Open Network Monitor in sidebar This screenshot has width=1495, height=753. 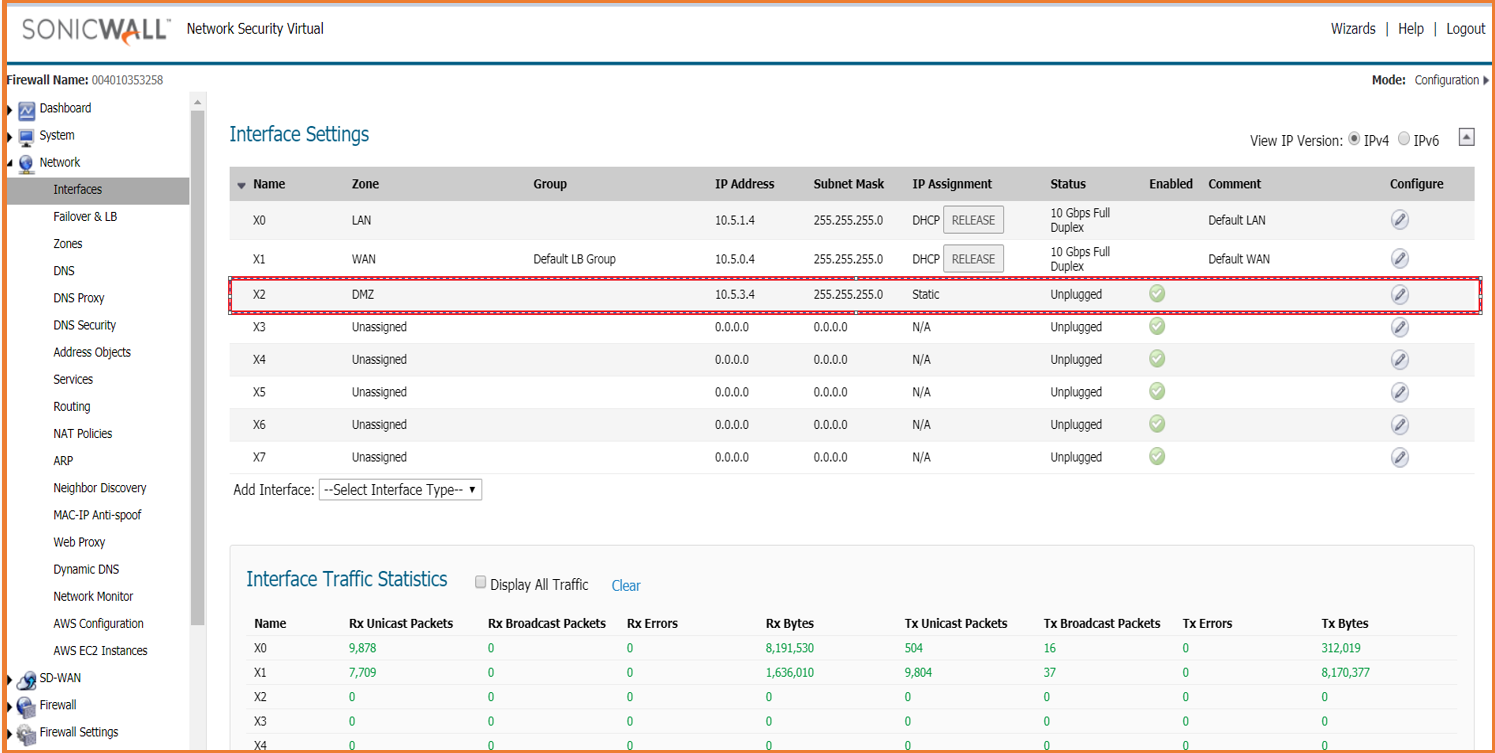pyautogui.click(x=93, y=597)
